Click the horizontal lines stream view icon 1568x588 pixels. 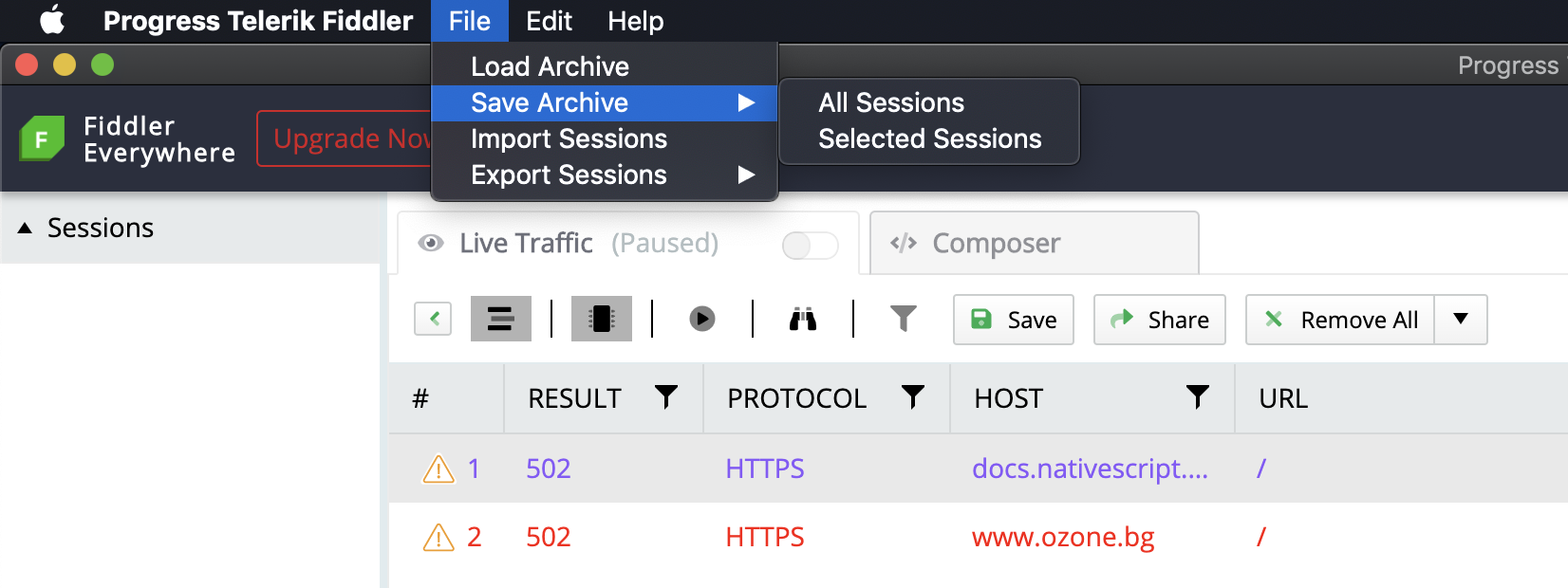pyautogui.click(x=500, y=319)
